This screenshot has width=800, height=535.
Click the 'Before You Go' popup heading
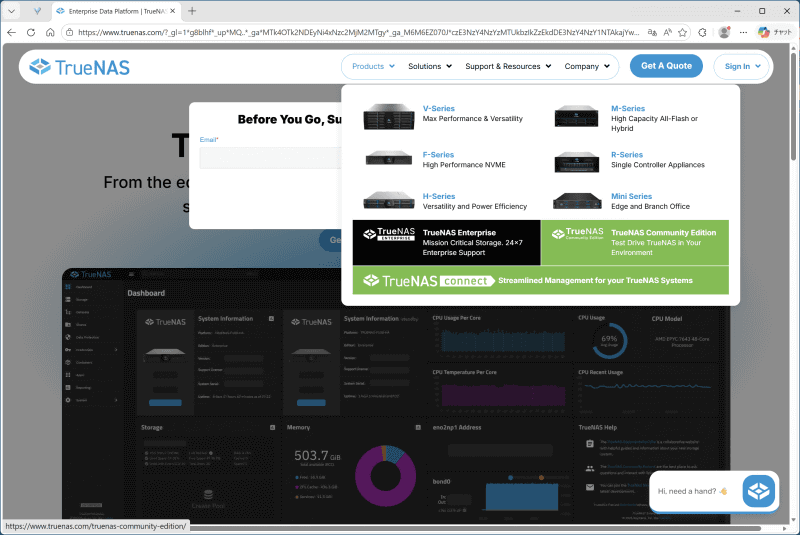pyautogui.click(x=290, y=119)
